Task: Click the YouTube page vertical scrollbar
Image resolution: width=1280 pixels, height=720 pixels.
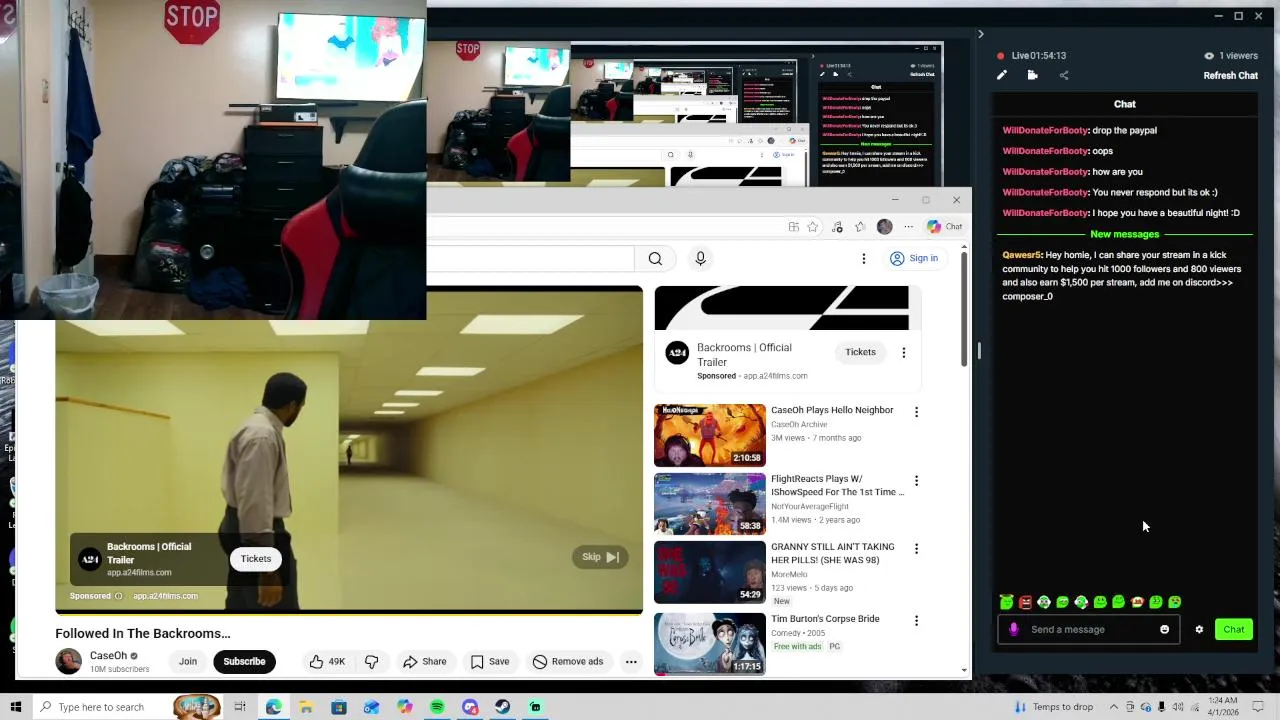Action: point(964,308)
